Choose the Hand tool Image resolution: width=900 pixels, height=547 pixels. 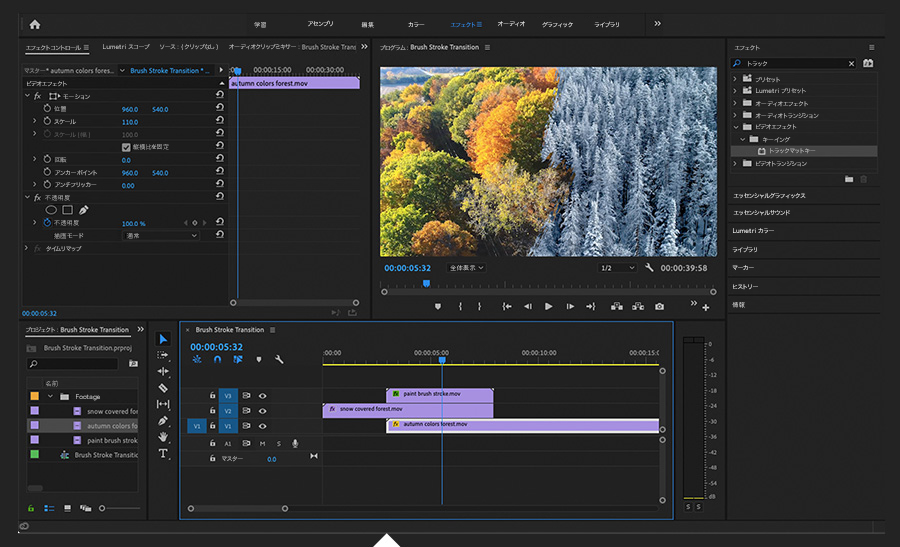tap(164, 437)
